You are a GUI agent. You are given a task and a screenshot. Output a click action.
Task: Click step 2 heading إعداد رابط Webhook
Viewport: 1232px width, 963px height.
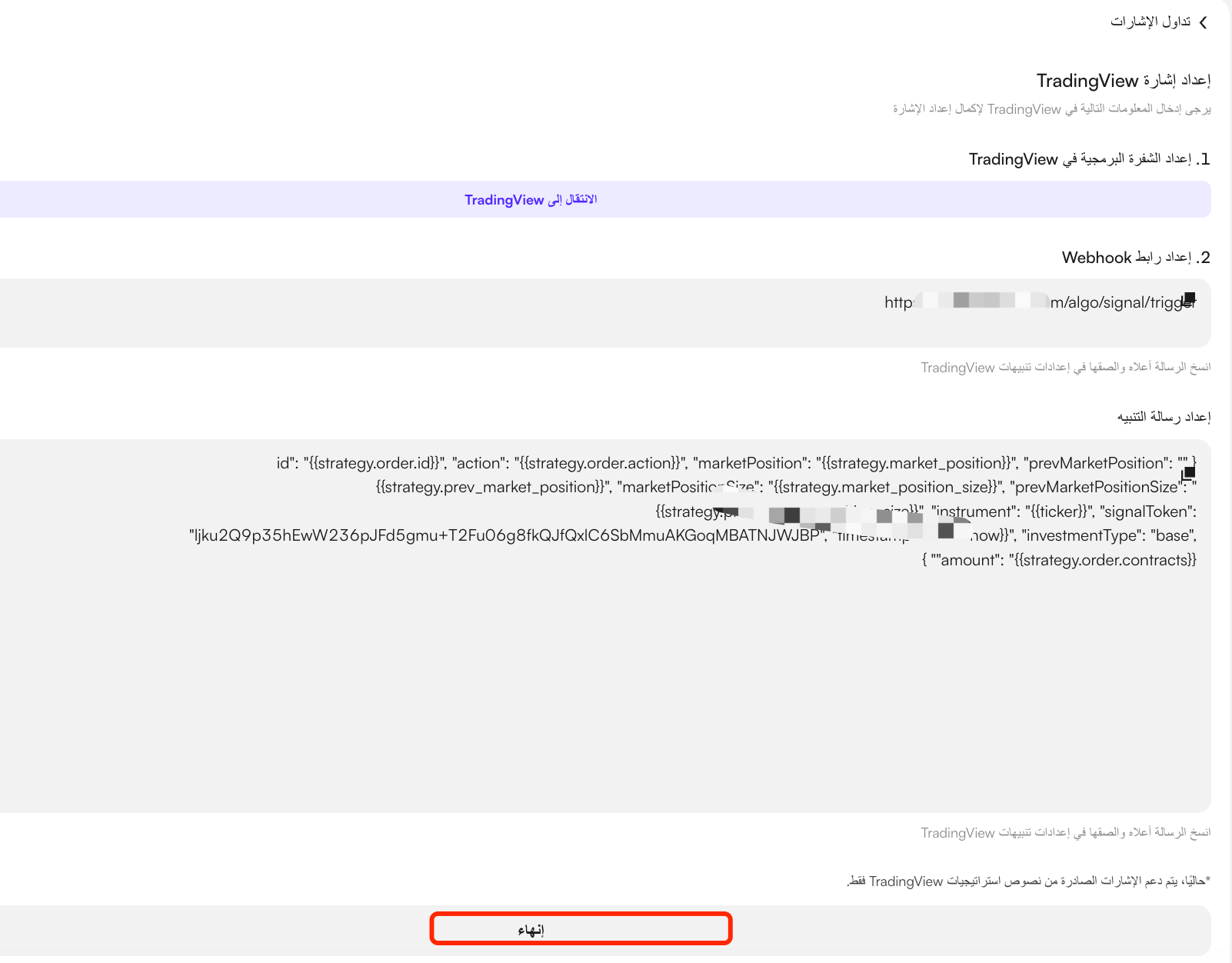(x=1136, y=258)
